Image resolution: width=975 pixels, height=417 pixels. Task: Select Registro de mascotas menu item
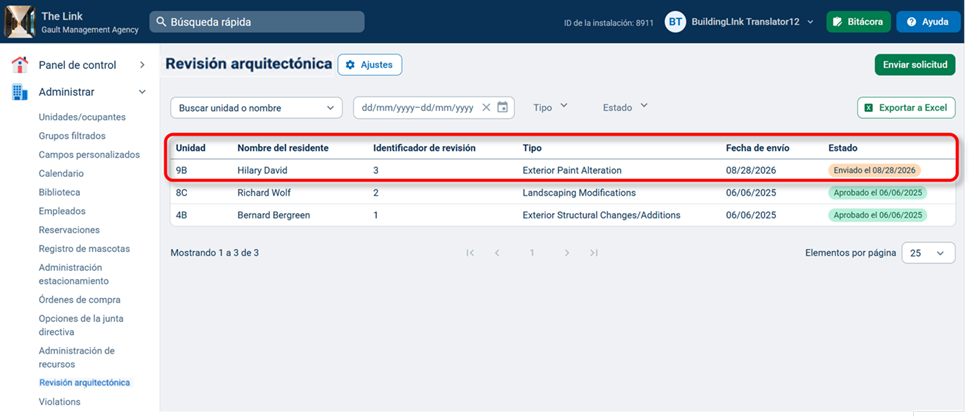[x=85, y=249]
